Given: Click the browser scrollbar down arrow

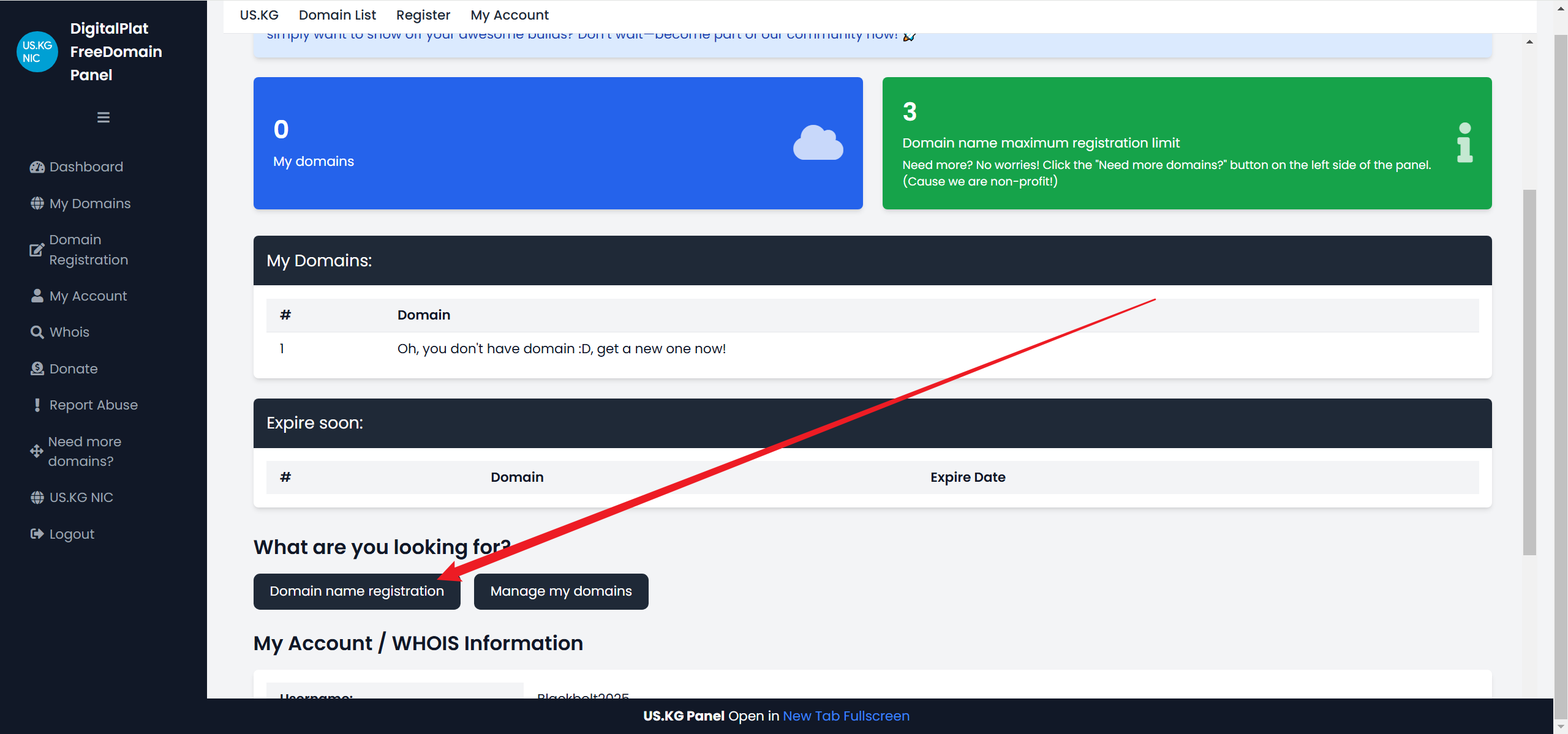Looking at the screenshot, I should (x=1561, y=726).
